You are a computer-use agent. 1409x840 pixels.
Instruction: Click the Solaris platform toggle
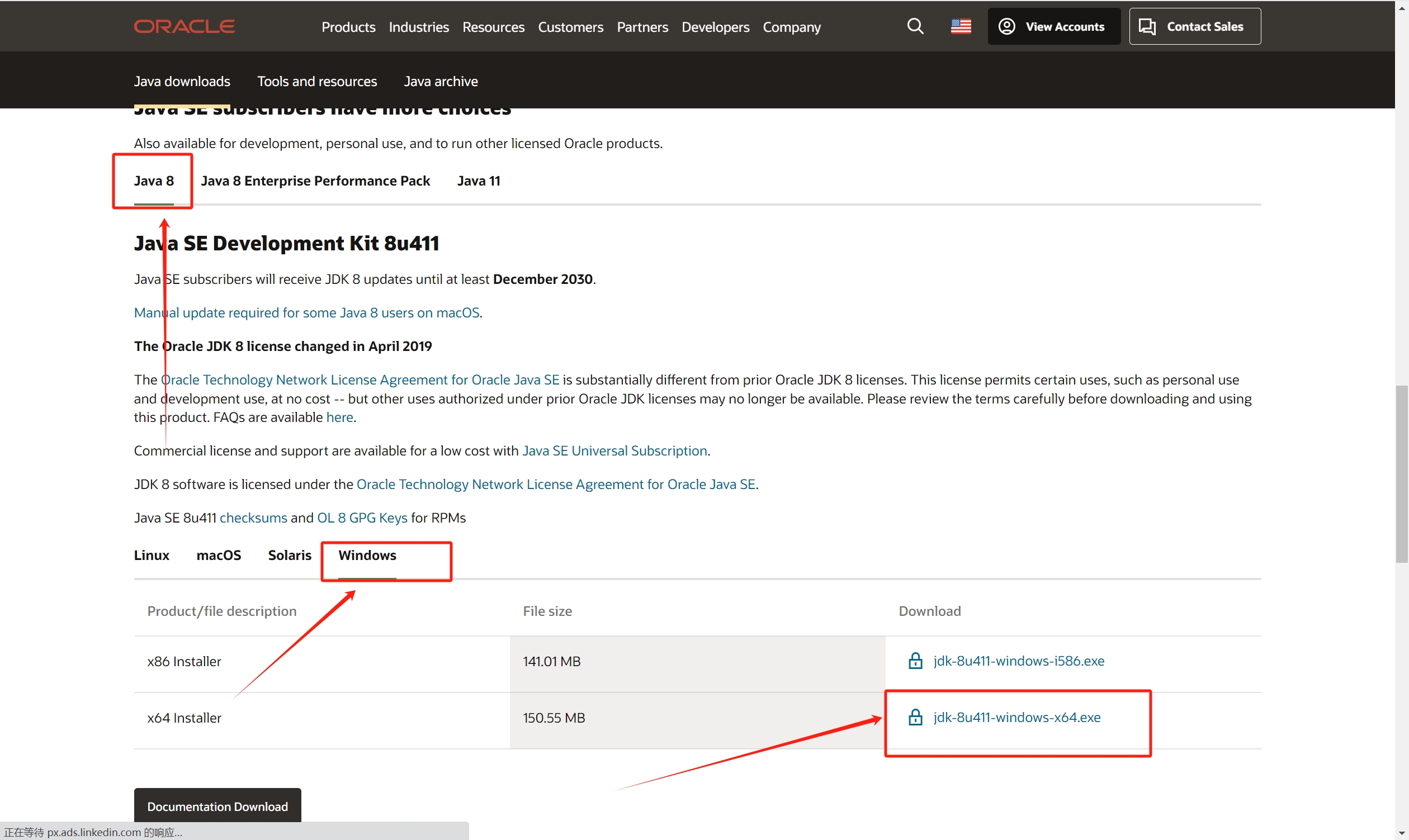(x=288, y=554)
